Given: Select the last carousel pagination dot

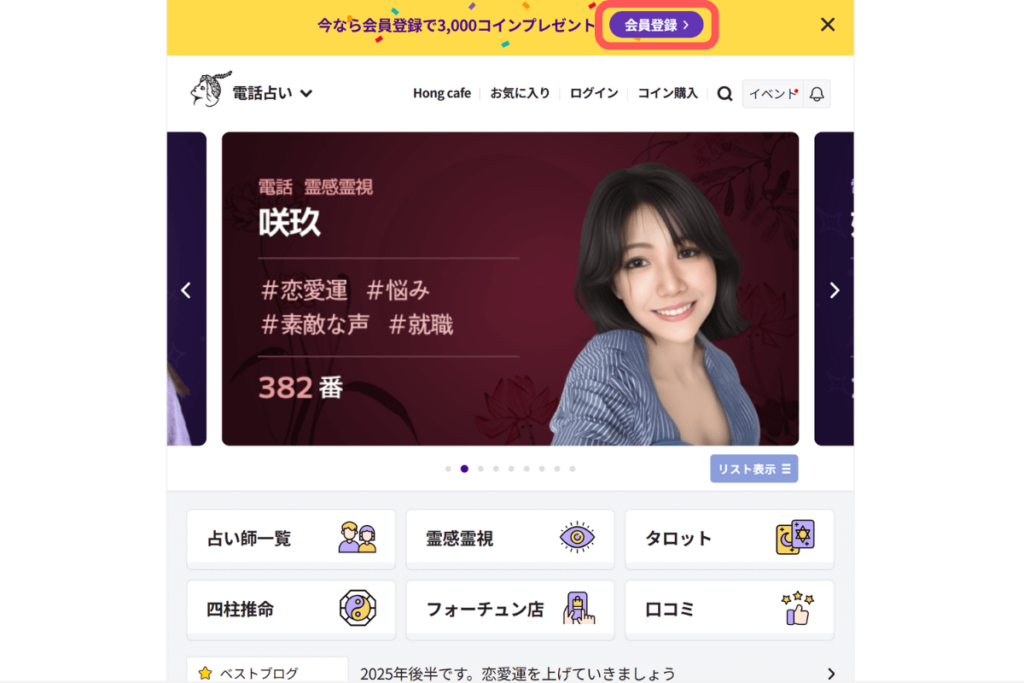Looking at the screenshot, I should pos(573,469).
